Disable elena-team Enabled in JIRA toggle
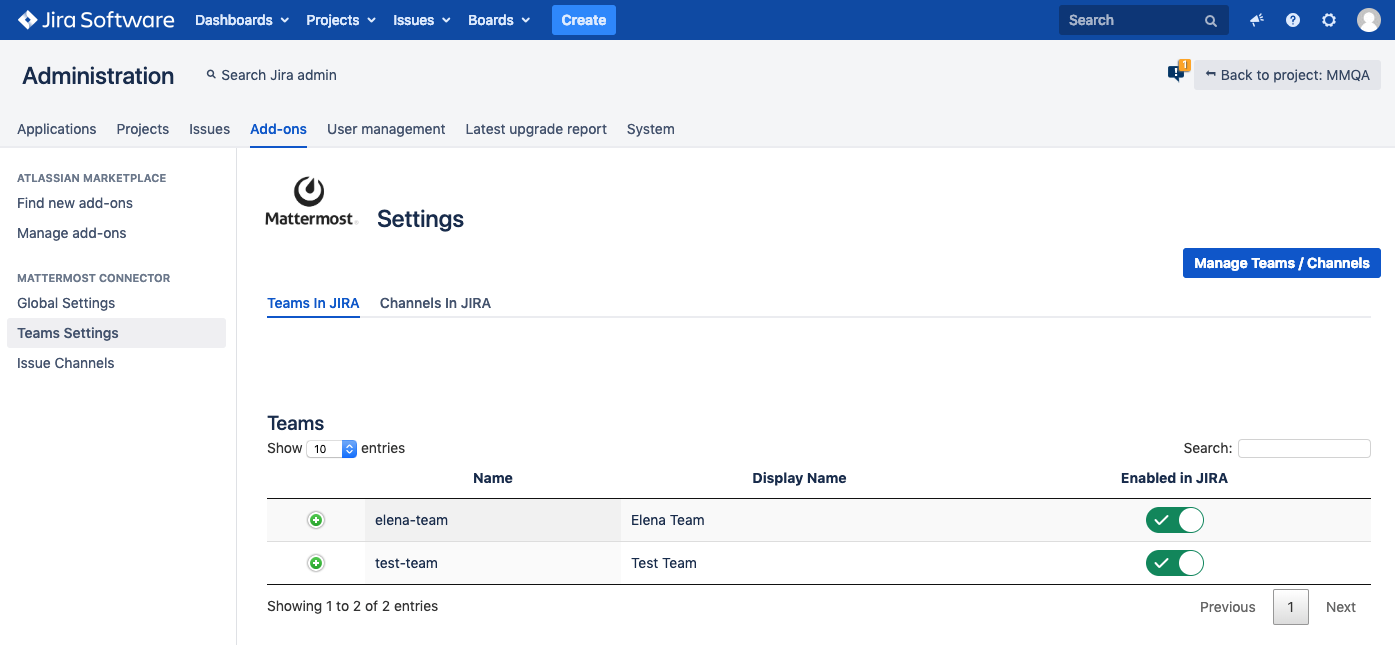The height and width of the screenshot is (645, 1395). (1174, 520)
